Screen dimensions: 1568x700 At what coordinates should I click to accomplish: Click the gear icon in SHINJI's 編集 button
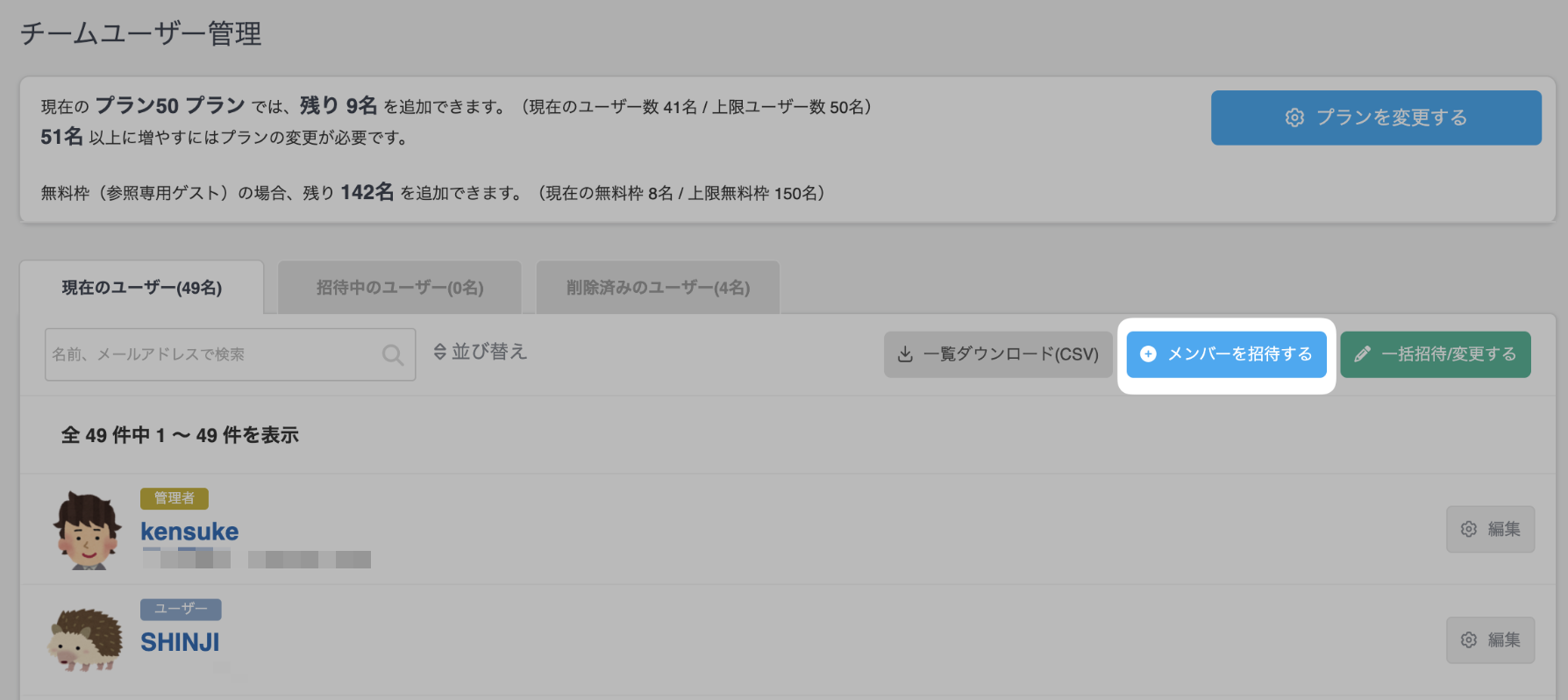[x=1469, y=640]
